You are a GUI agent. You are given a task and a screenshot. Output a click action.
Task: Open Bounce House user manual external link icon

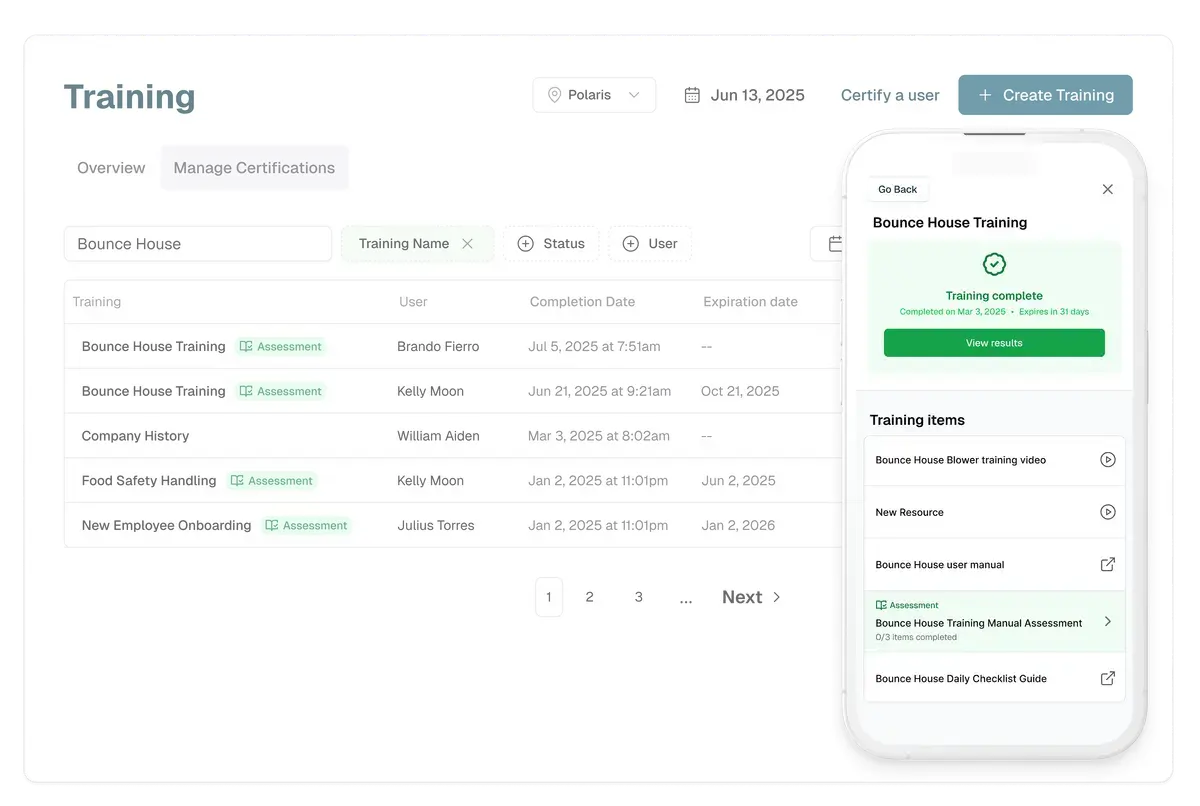click(1107, 564)
